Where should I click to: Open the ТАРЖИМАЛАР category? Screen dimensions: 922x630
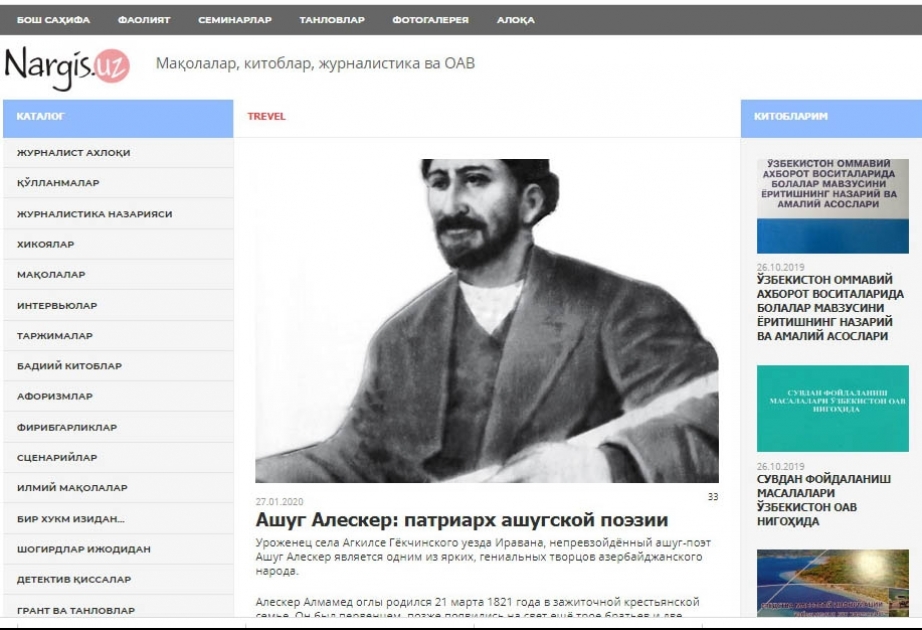point(118,336)
